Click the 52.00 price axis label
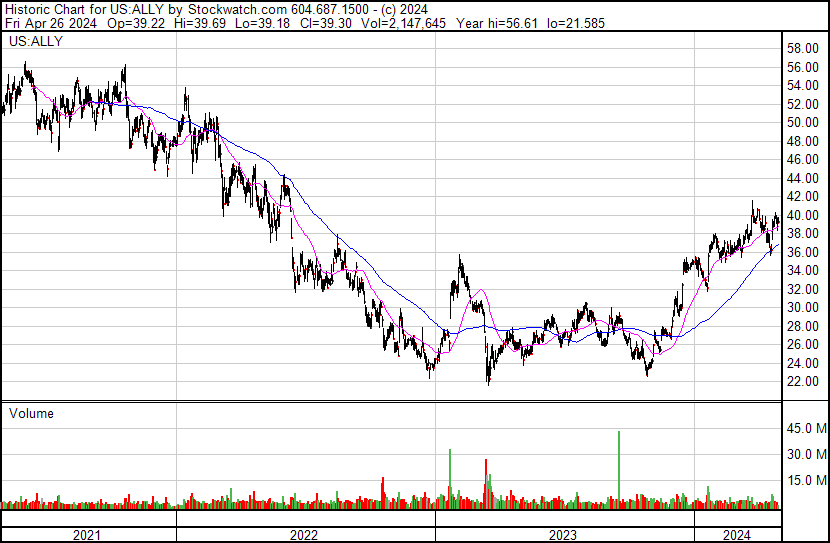 click(802, 104)
